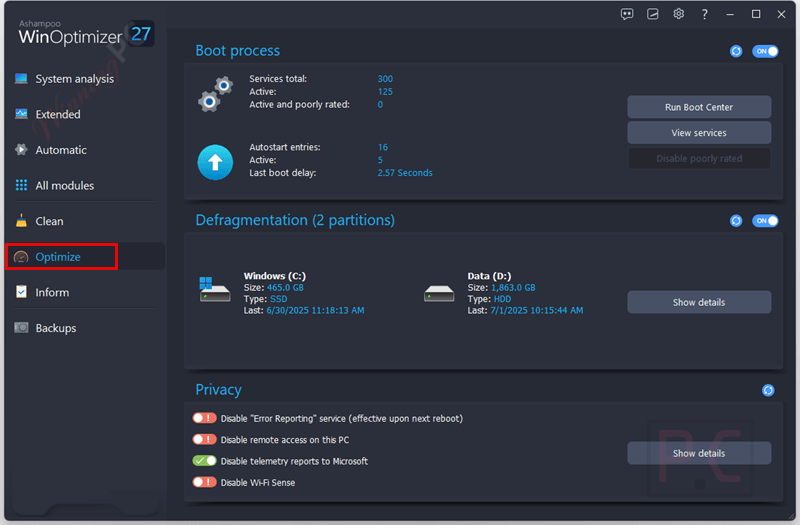Show details for Privacy
This screenshot has height=525, width=800.
(x=699, y=453)
